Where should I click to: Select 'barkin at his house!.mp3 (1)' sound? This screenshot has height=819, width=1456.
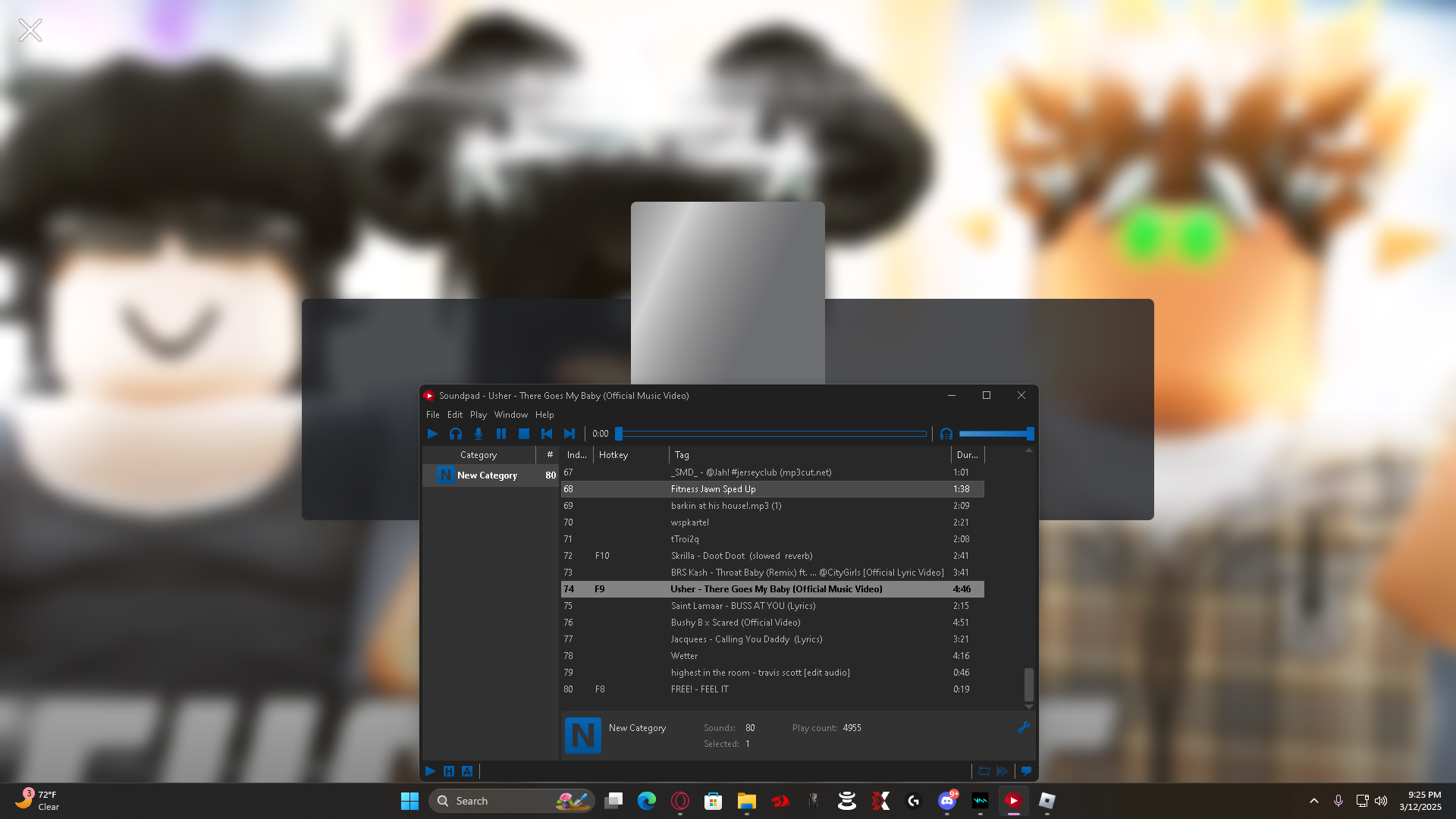coord(773,506)
